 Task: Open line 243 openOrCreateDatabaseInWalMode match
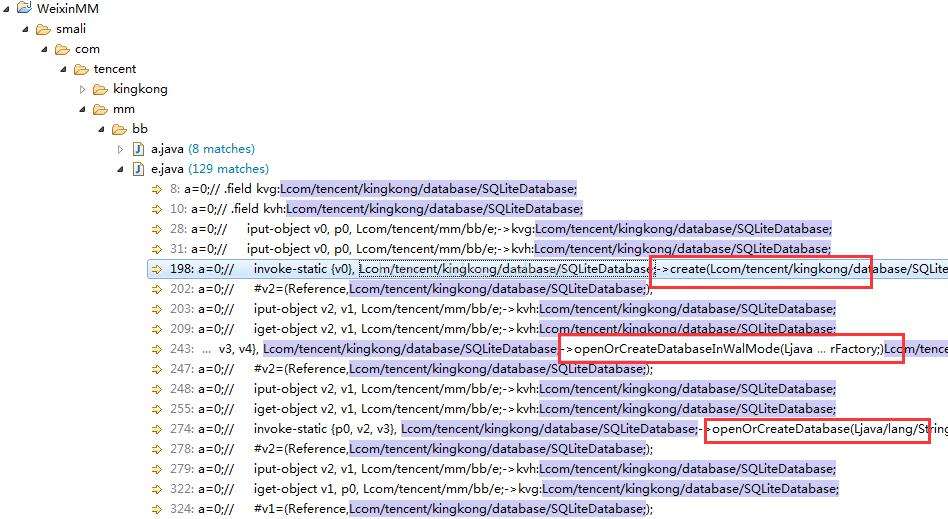click(559, 349)
